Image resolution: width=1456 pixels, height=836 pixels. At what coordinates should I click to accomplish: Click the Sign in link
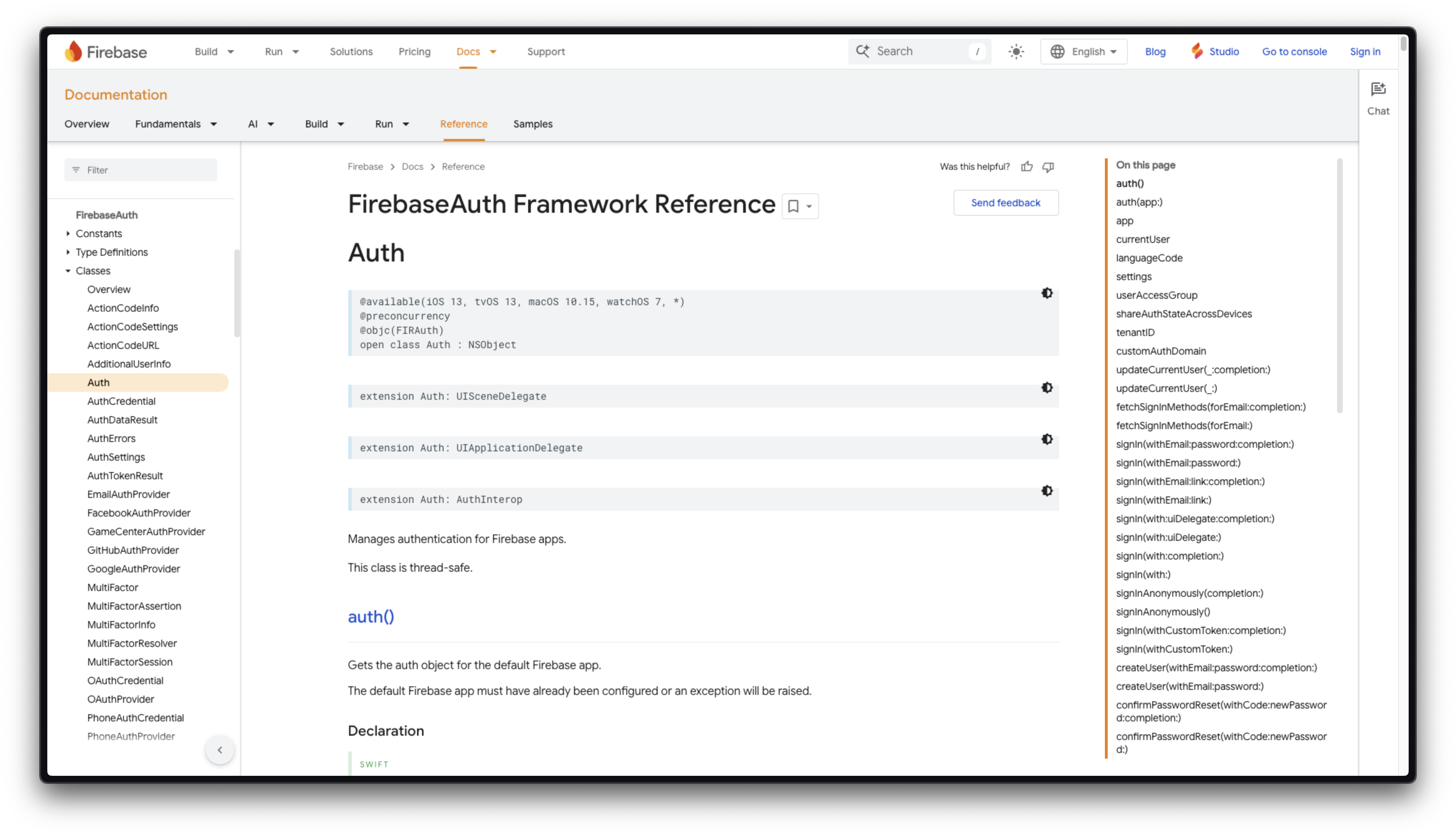point(1365,52)
